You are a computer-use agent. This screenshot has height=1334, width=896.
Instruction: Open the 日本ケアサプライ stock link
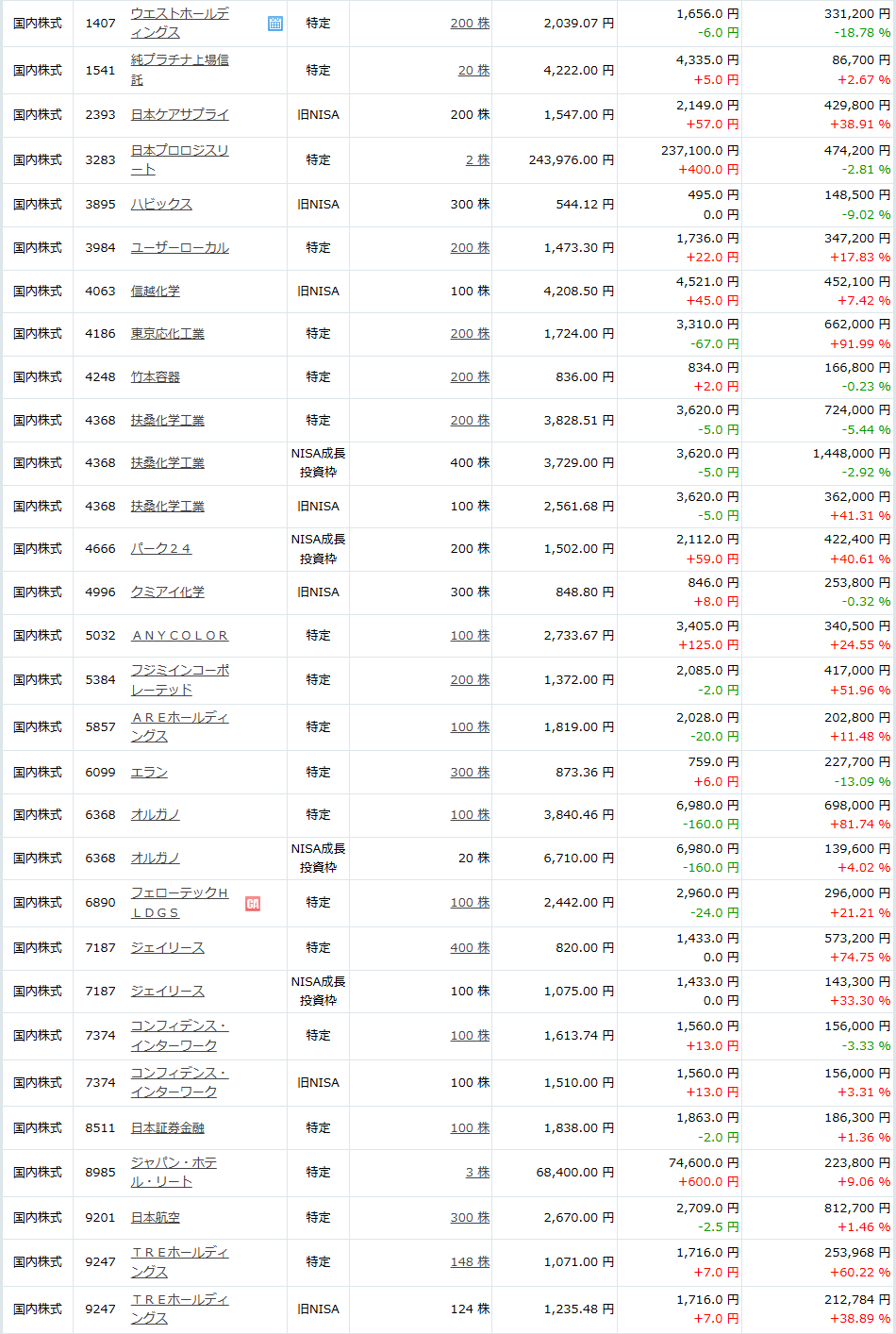179,114
